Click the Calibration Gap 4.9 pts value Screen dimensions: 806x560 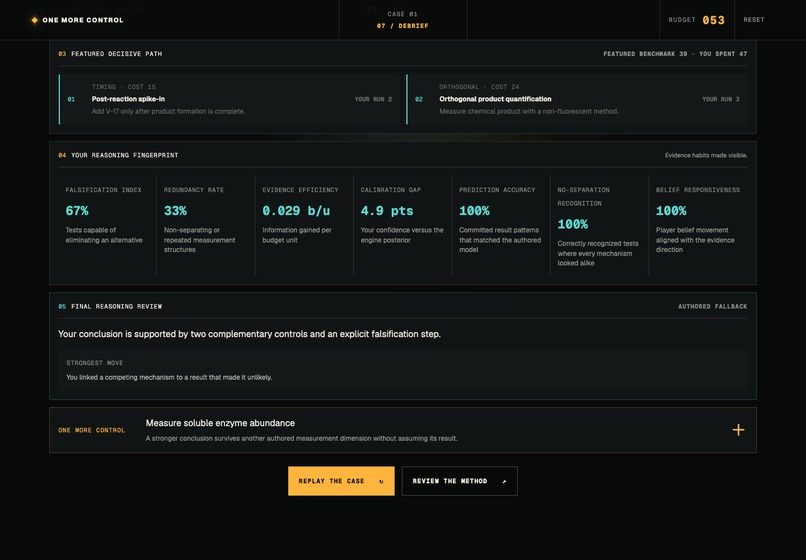[x=387, y=211]
